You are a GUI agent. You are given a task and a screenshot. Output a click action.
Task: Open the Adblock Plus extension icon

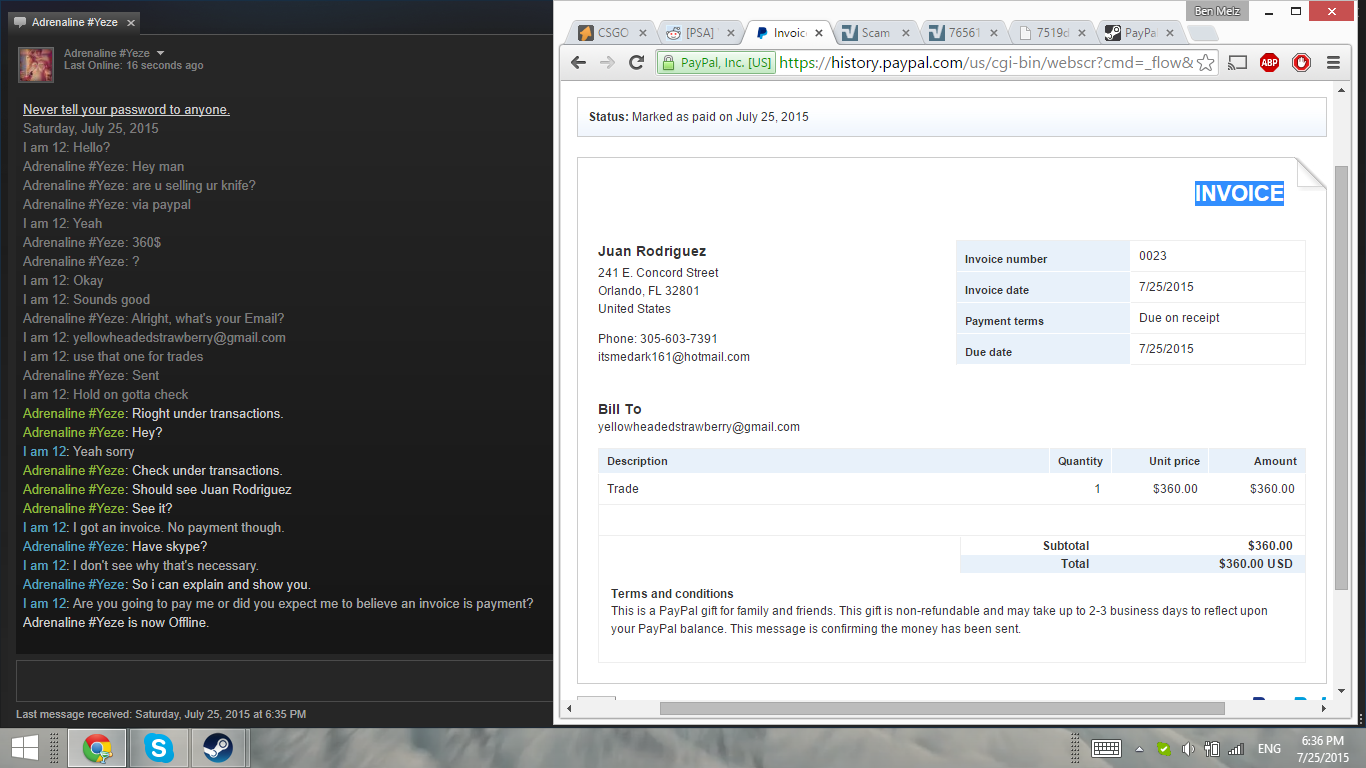[x=1269, y=62]
